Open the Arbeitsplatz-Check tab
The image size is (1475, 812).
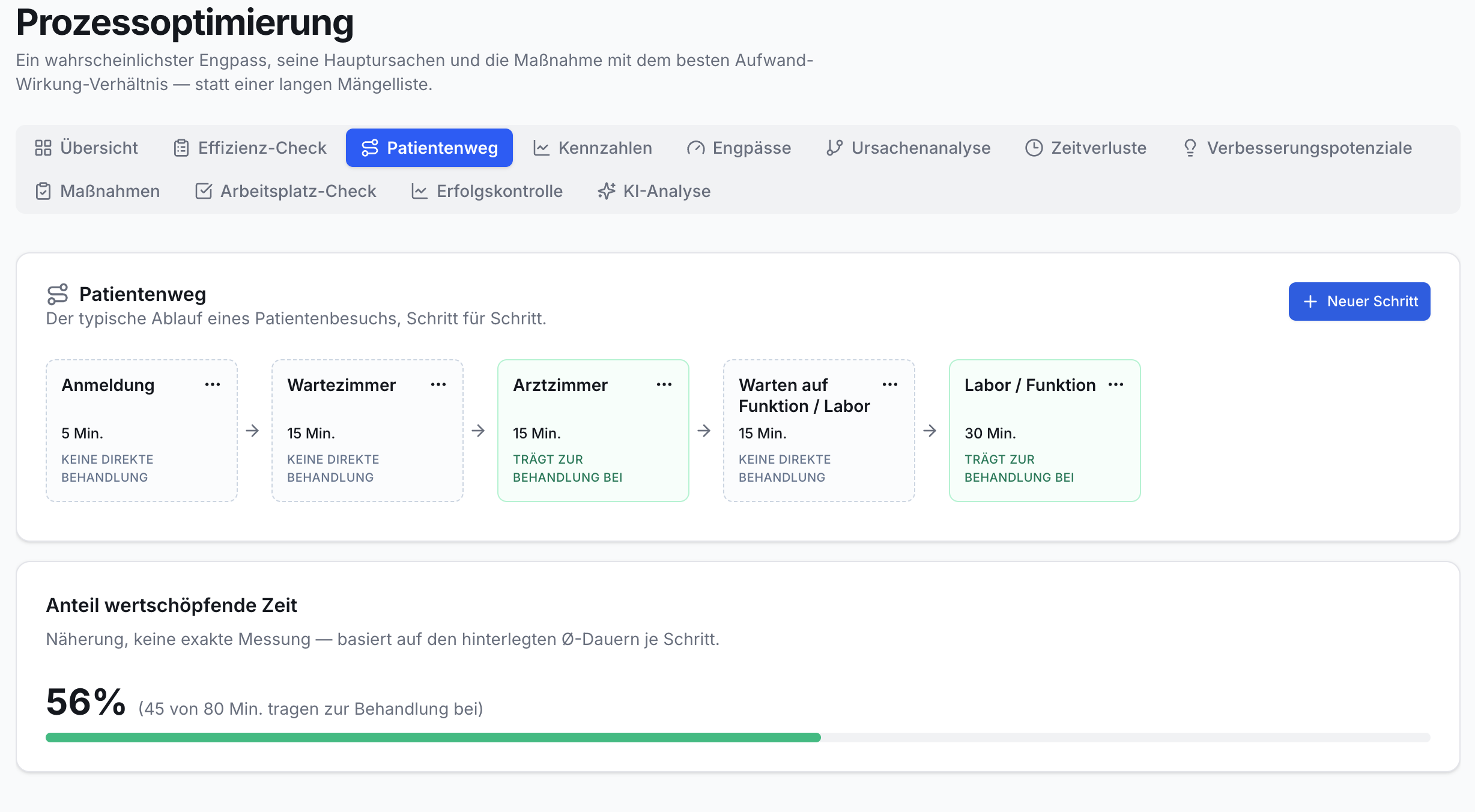point(285,191)
